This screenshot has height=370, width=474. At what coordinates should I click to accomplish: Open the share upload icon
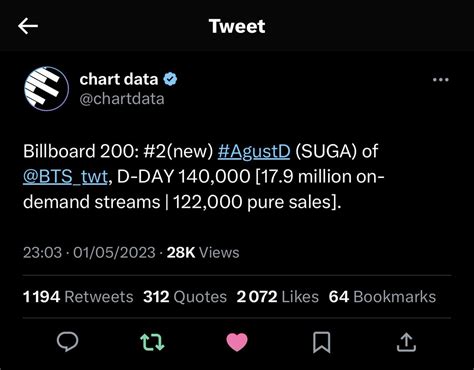tap(406, 343)
